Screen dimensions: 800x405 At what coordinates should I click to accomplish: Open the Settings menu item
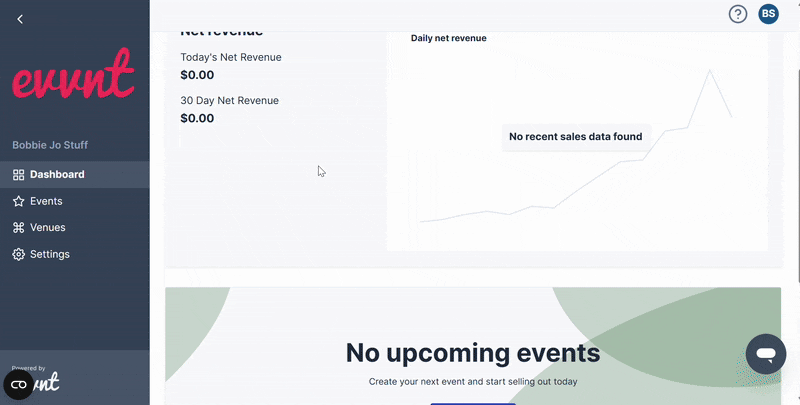point(50,254)
